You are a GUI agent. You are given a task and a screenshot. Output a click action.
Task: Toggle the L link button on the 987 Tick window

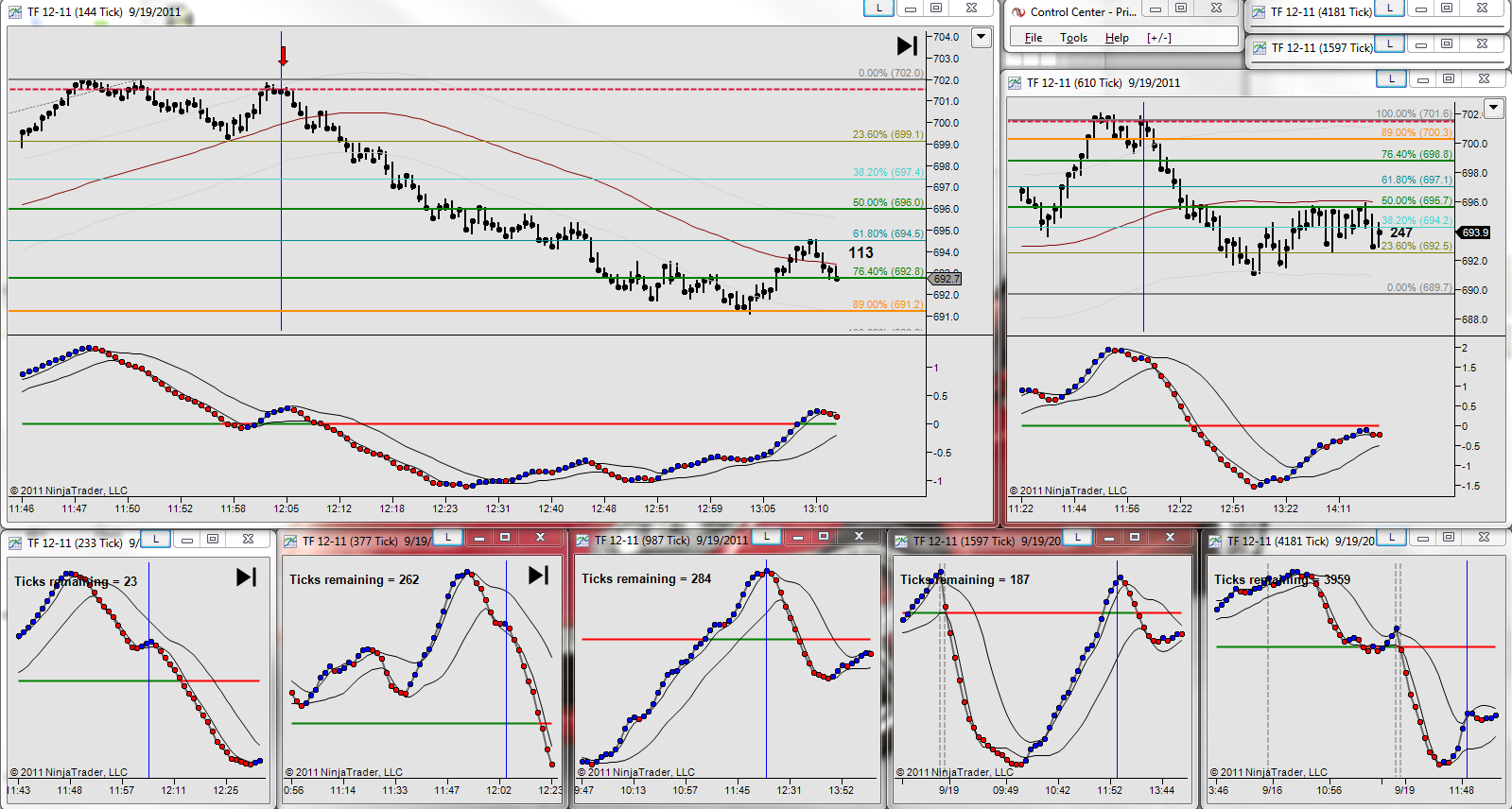767,537
